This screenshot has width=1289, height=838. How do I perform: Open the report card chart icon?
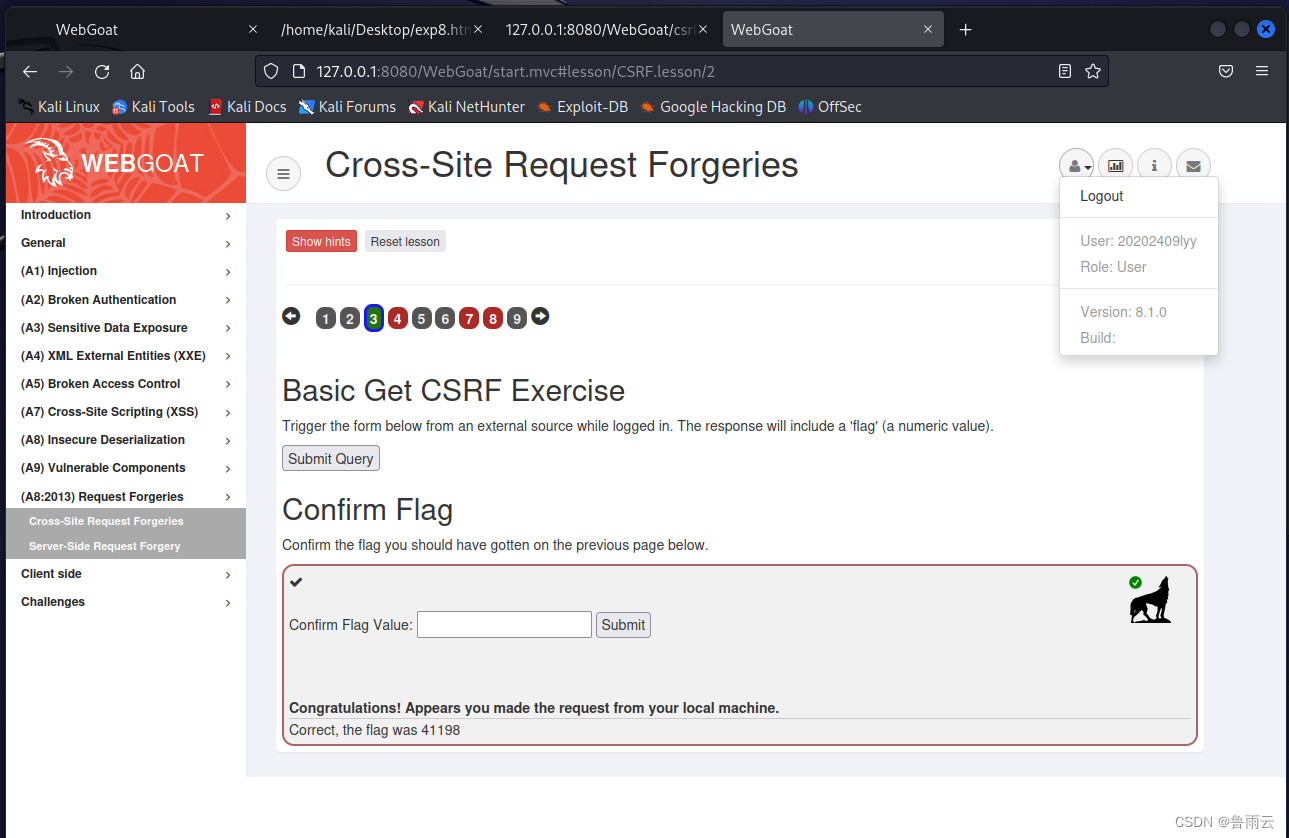(1115, 166)
